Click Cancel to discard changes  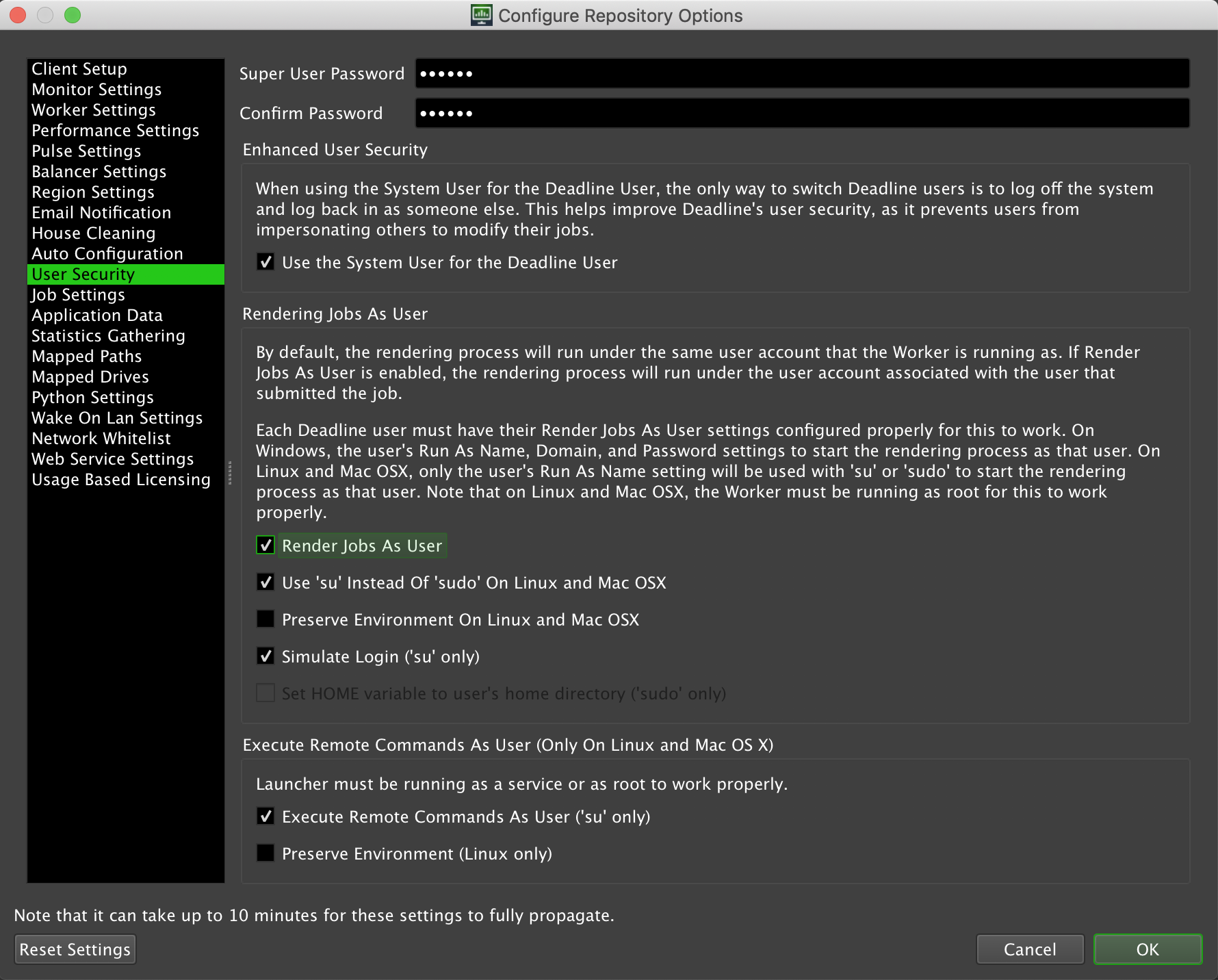click(x=1030, y=949)
